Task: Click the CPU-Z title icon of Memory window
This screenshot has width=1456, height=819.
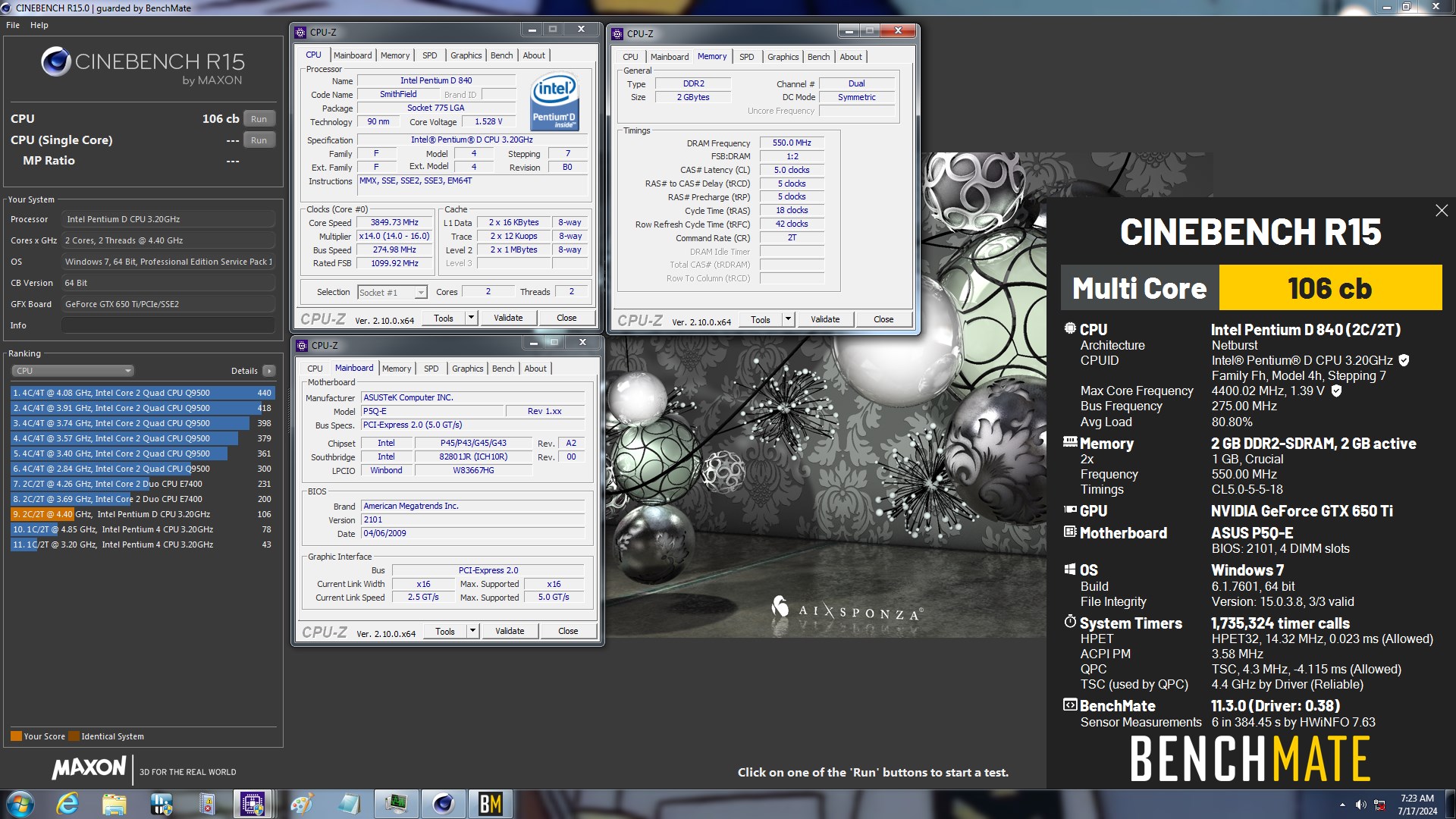Action: point(618,33)
